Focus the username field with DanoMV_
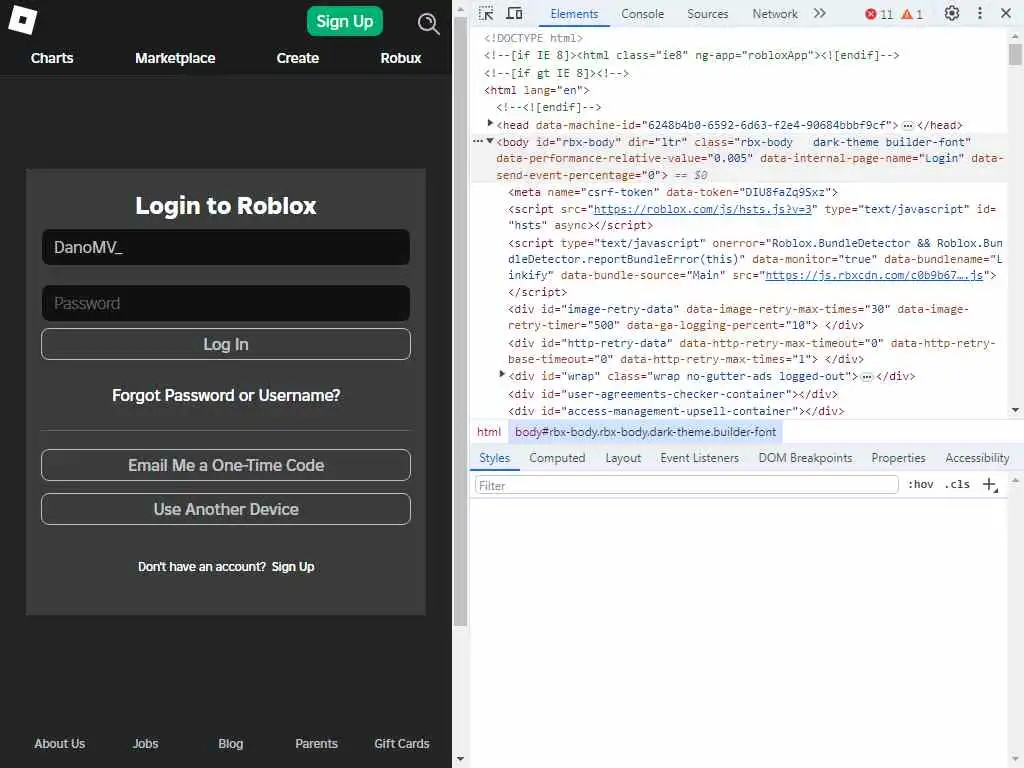The image size is (1024, 768). (226, 248)
